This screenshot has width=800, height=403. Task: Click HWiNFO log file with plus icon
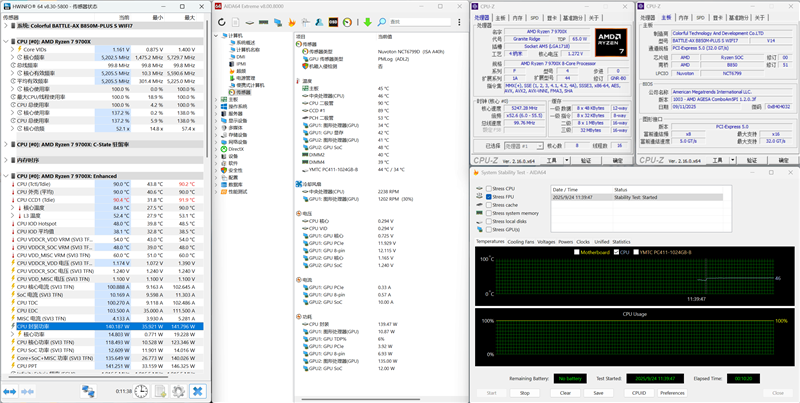[160, 391]
